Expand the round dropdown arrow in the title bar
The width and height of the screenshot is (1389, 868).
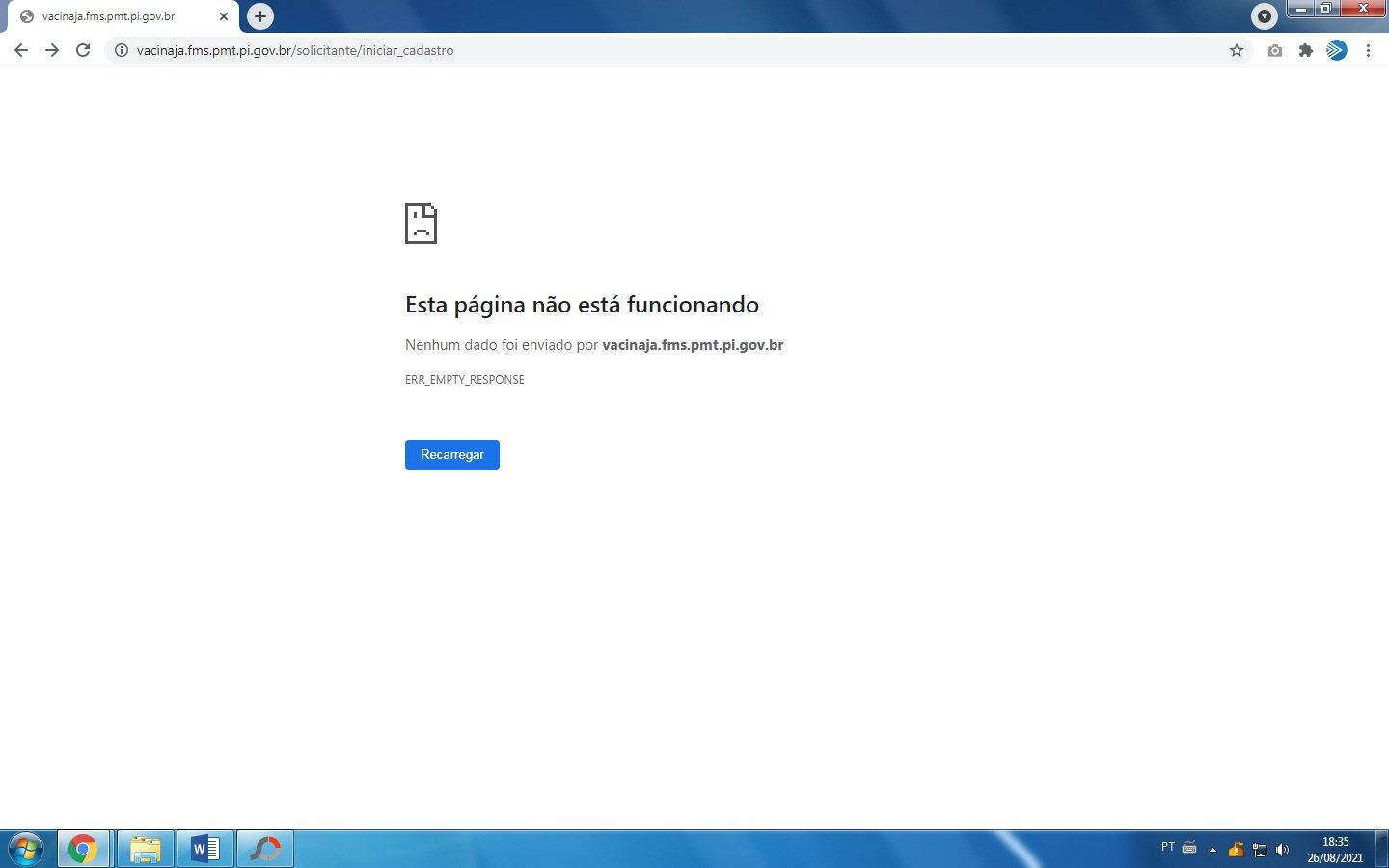1264,15
